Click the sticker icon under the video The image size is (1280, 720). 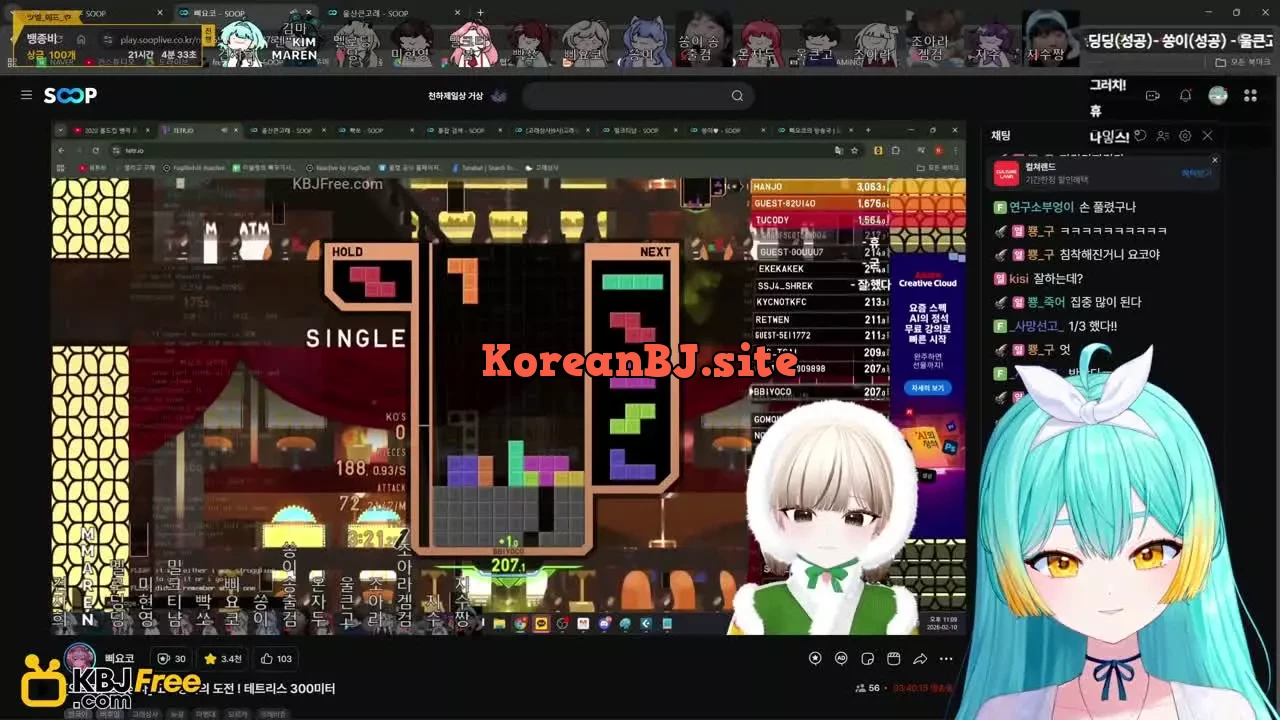[867, 659]
